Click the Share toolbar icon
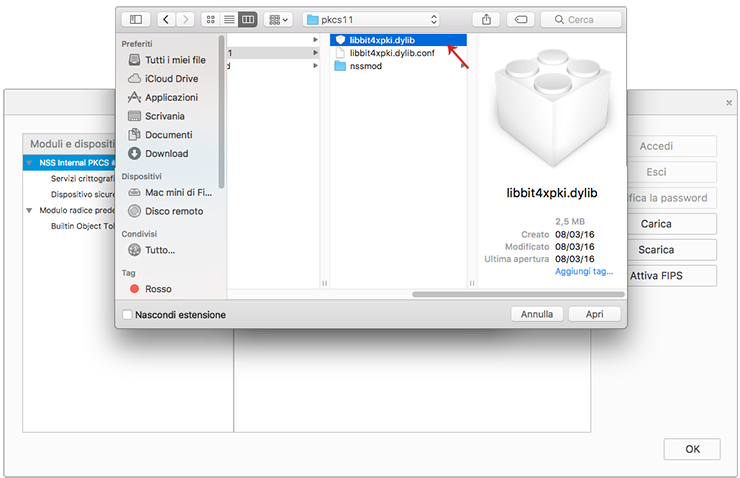This screenshot has width=740, height=478. click(486, 19)
